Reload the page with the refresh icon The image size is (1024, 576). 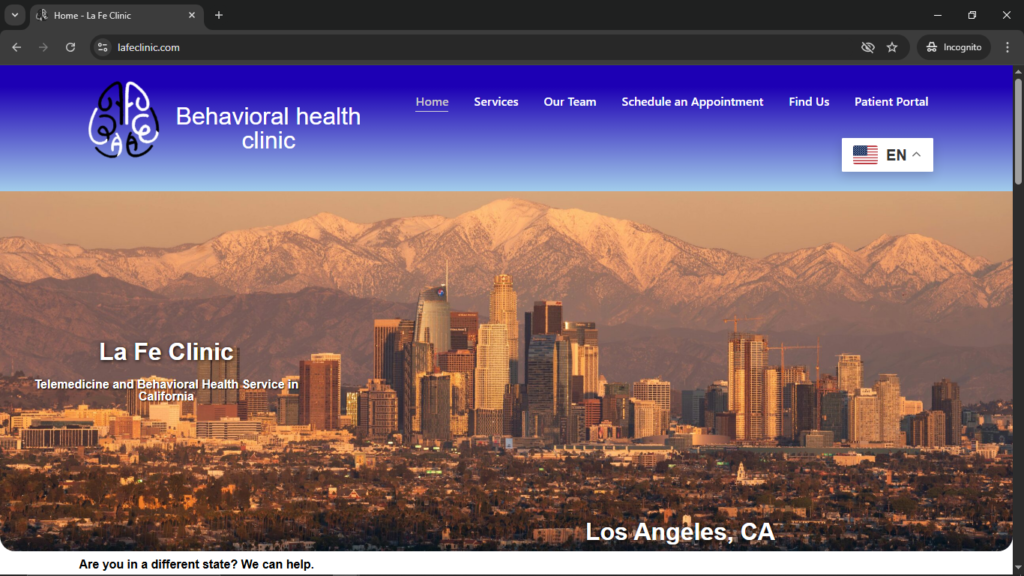pyautogui.click(x=70, y=47)
